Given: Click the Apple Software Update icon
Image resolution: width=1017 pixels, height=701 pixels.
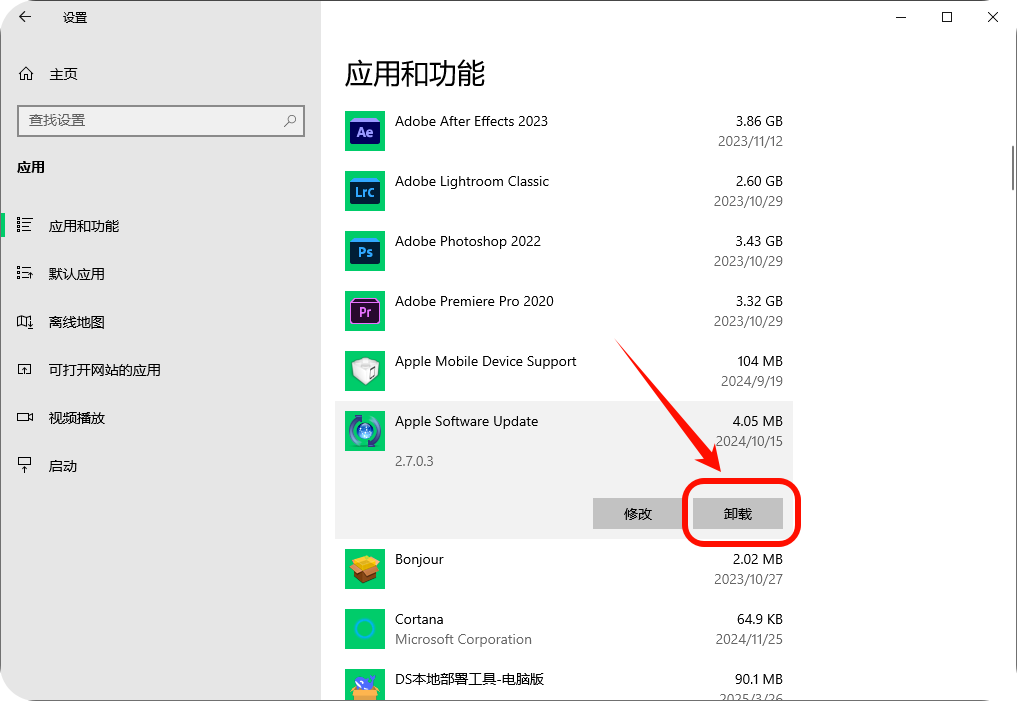Looking at the screenshot, I should 365,431.
